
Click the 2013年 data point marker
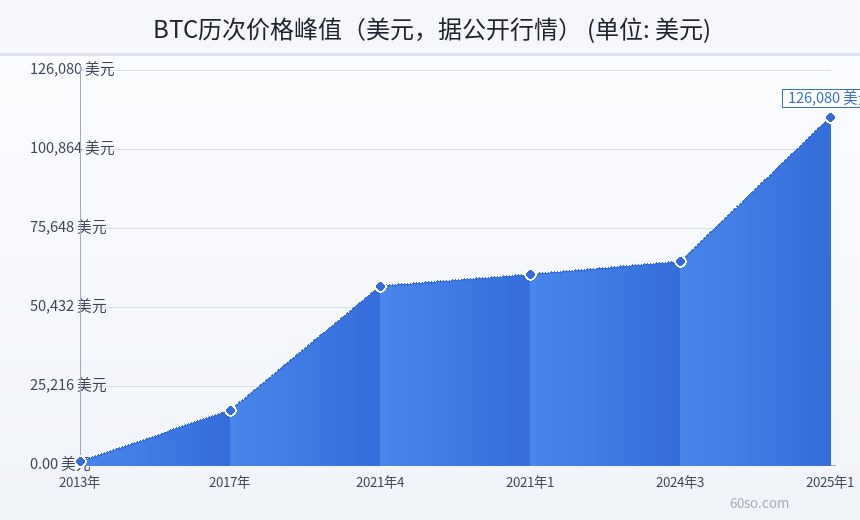click(x=81, y=461)
